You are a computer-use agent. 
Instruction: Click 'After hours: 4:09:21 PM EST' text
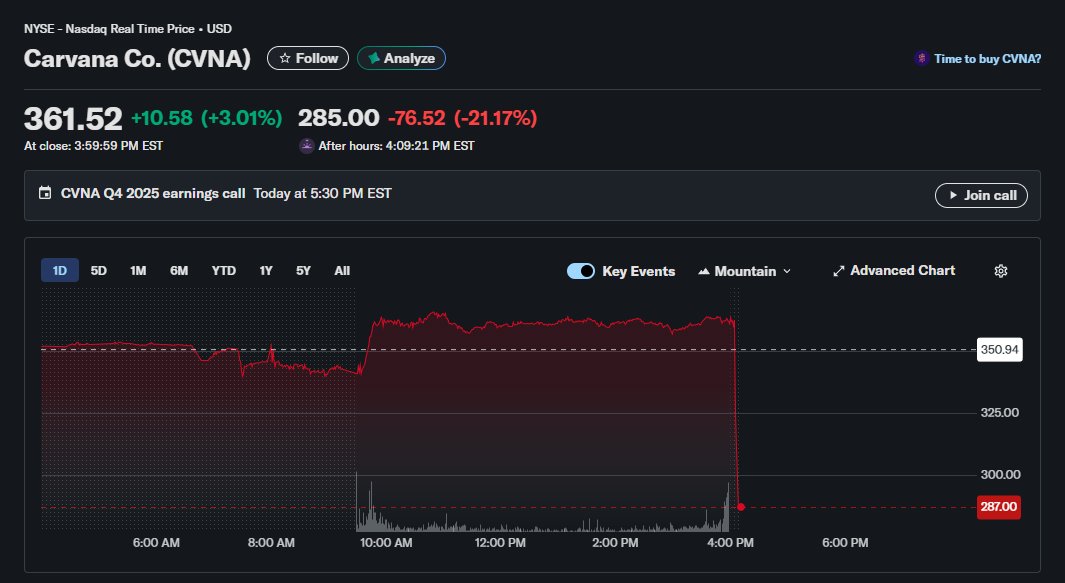[397, 146]
